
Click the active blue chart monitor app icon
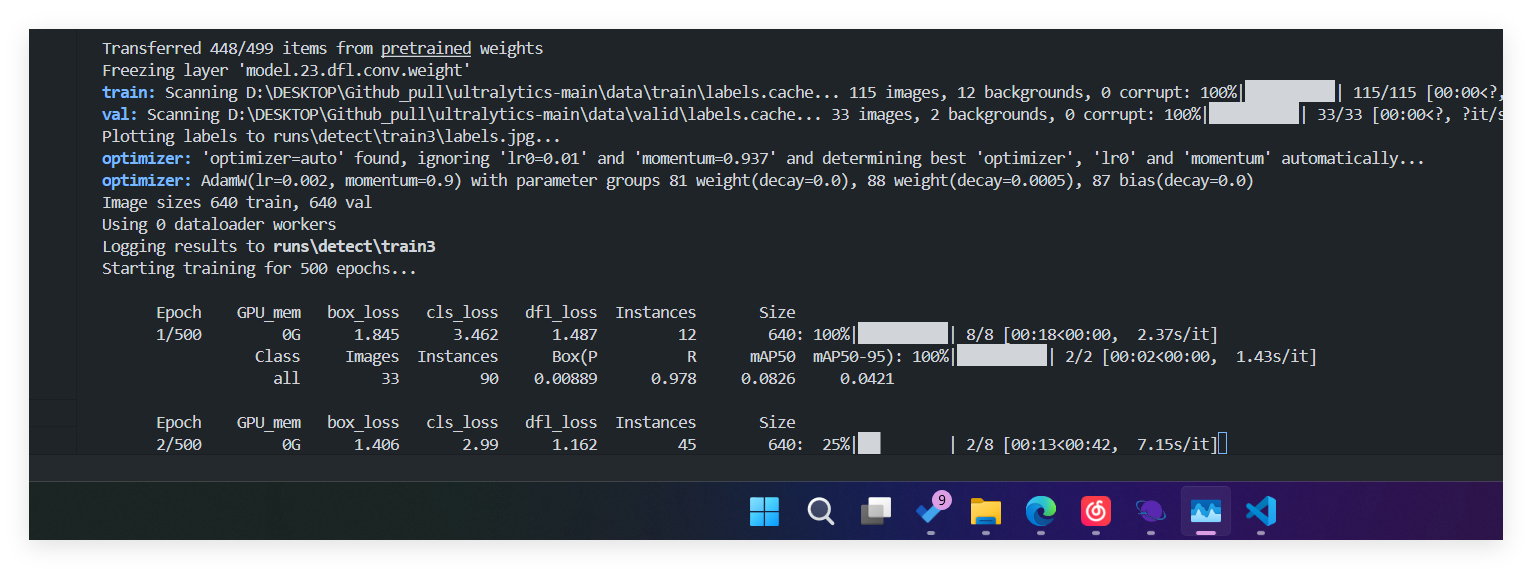click(x=1205, y=512)
